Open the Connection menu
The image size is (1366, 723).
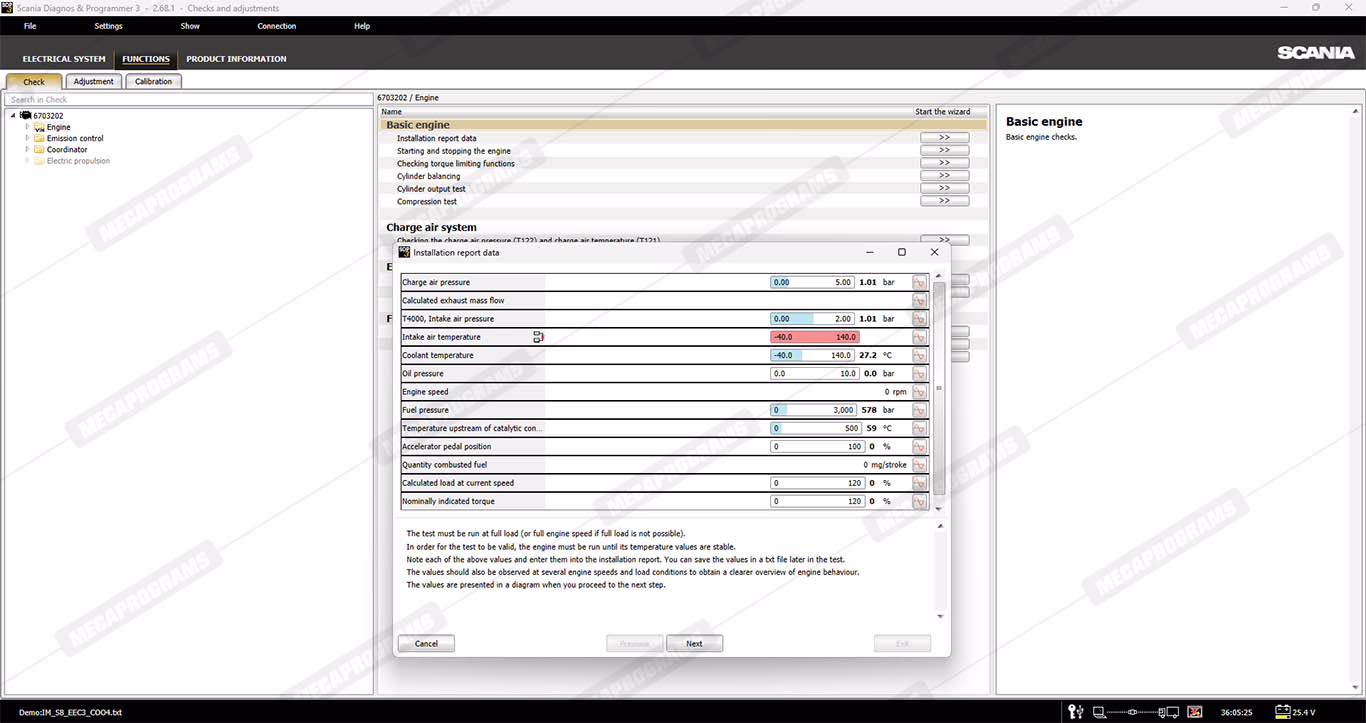(276, 26)
